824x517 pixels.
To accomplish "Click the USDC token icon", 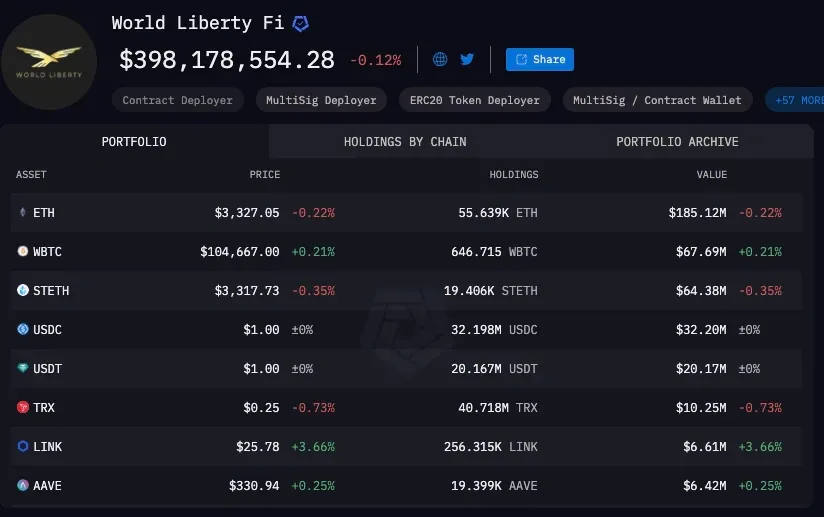I will tap(23, 329).
